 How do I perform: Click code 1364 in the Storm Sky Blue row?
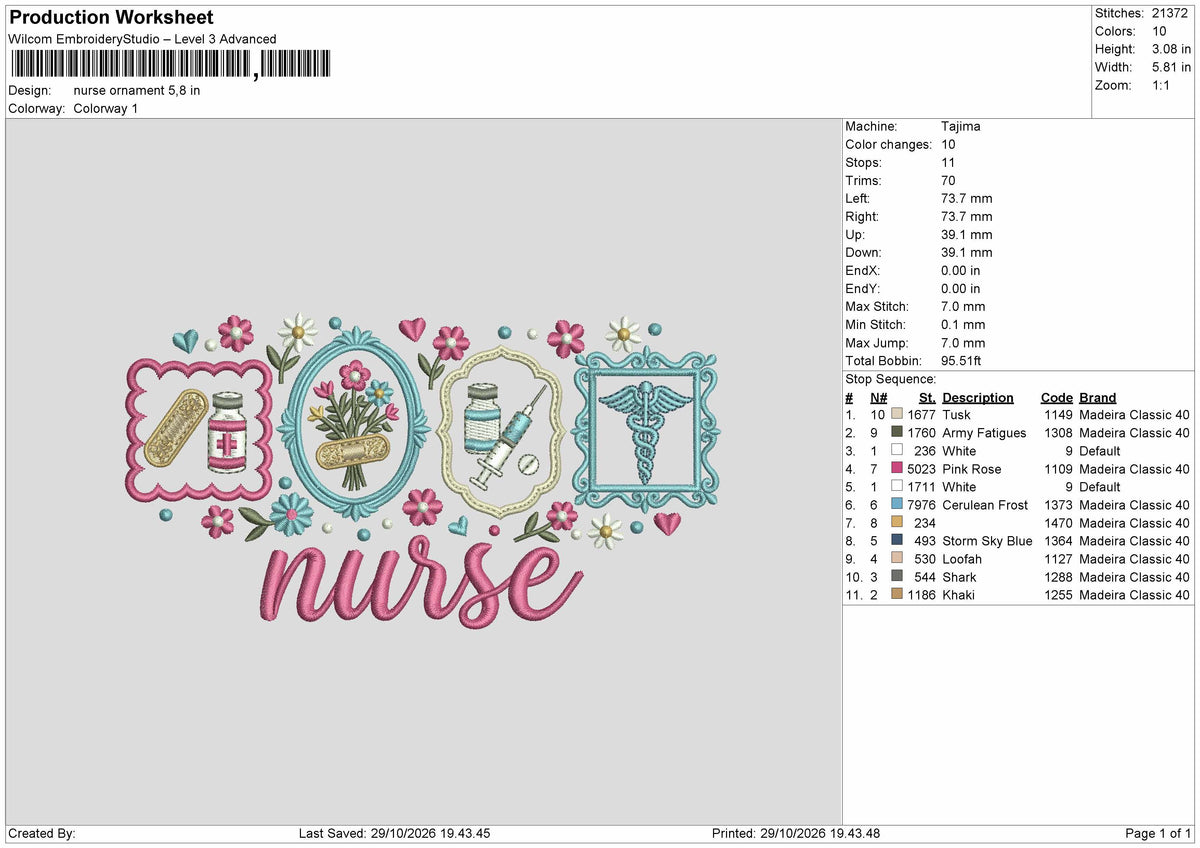pos(1059,541)
